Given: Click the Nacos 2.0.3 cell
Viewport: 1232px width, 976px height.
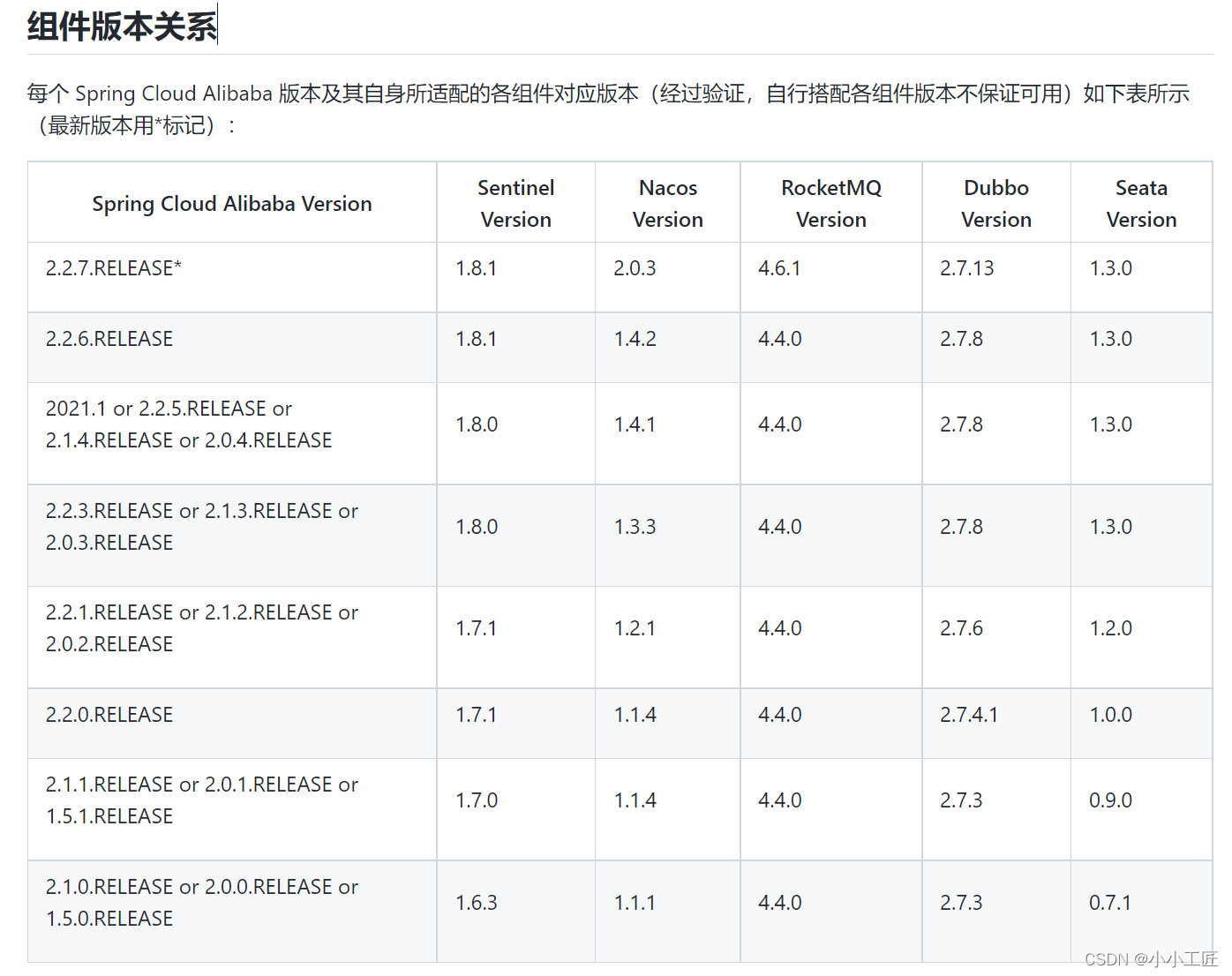Looking at the screenshot, I should [x=635, y=268].
